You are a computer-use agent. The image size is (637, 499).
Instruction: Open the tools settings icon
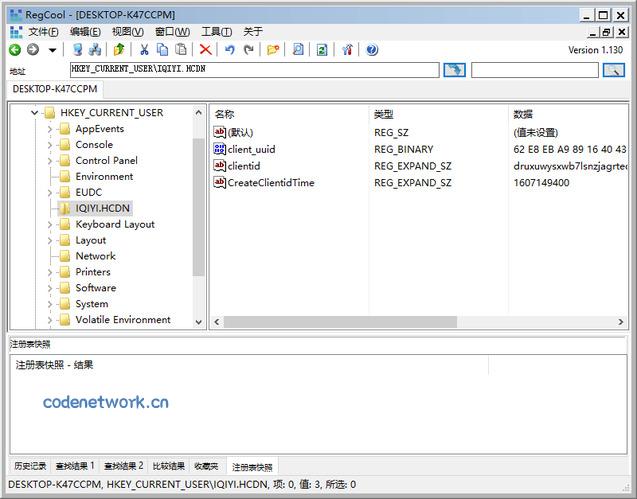click(x=347, y=50)
